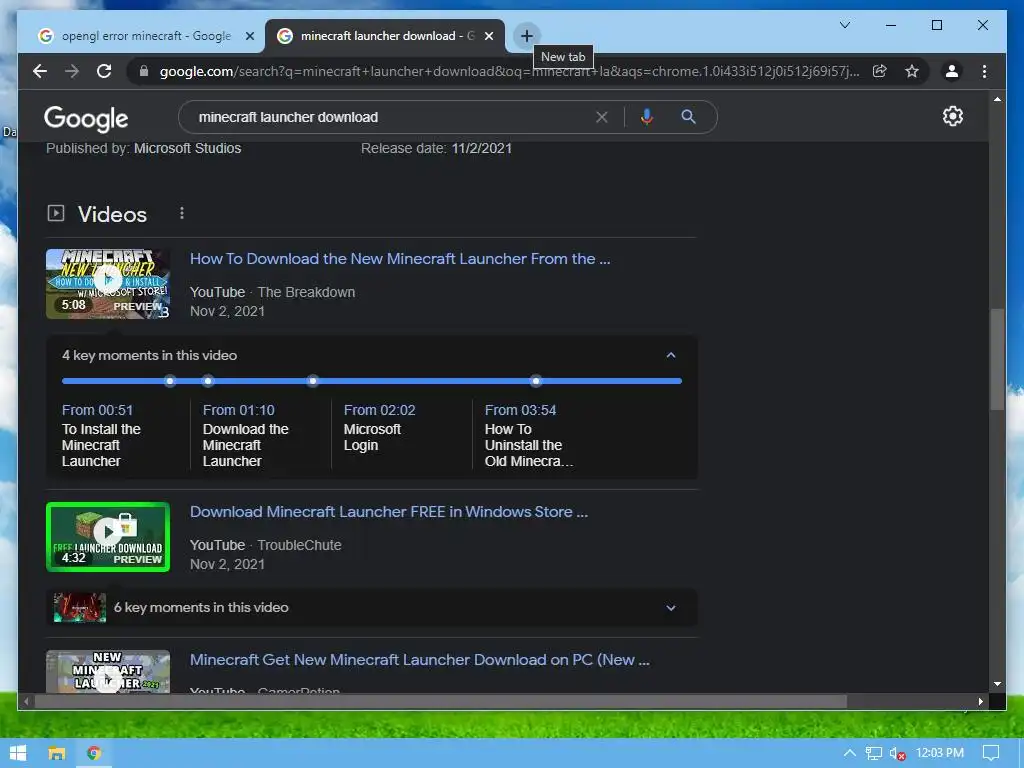
Task: Submit search with the magnifier icon
Action: pyautogui.click(x=688, y=117)
